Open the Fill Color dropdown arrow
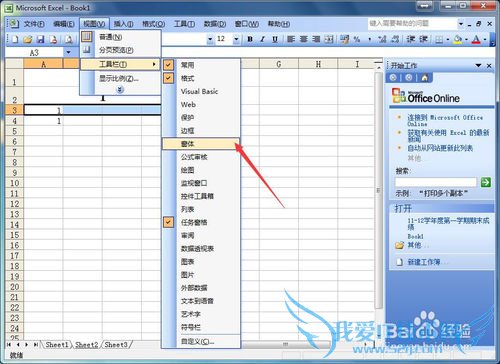 [x=466, y=40]
